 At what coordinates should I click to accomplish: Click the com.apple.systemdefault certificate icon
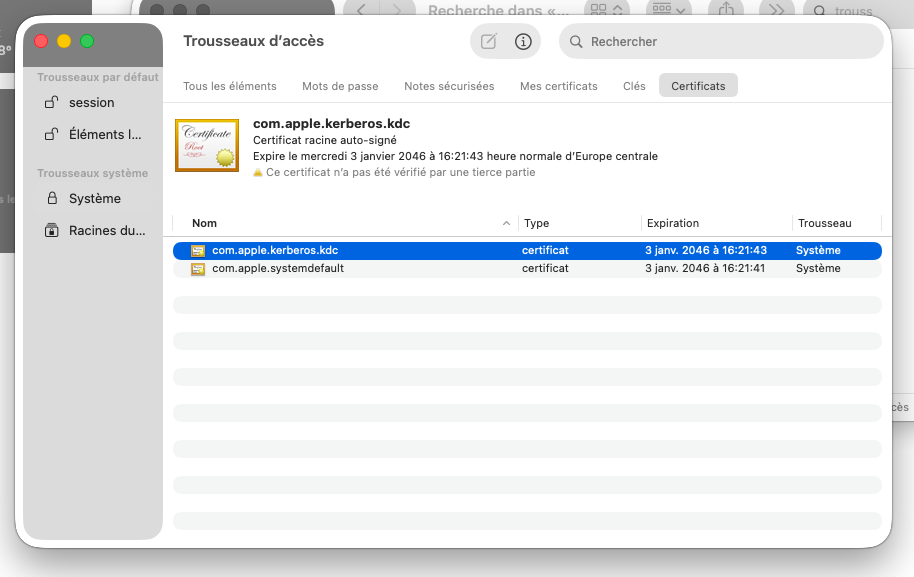tap(198, 269)
